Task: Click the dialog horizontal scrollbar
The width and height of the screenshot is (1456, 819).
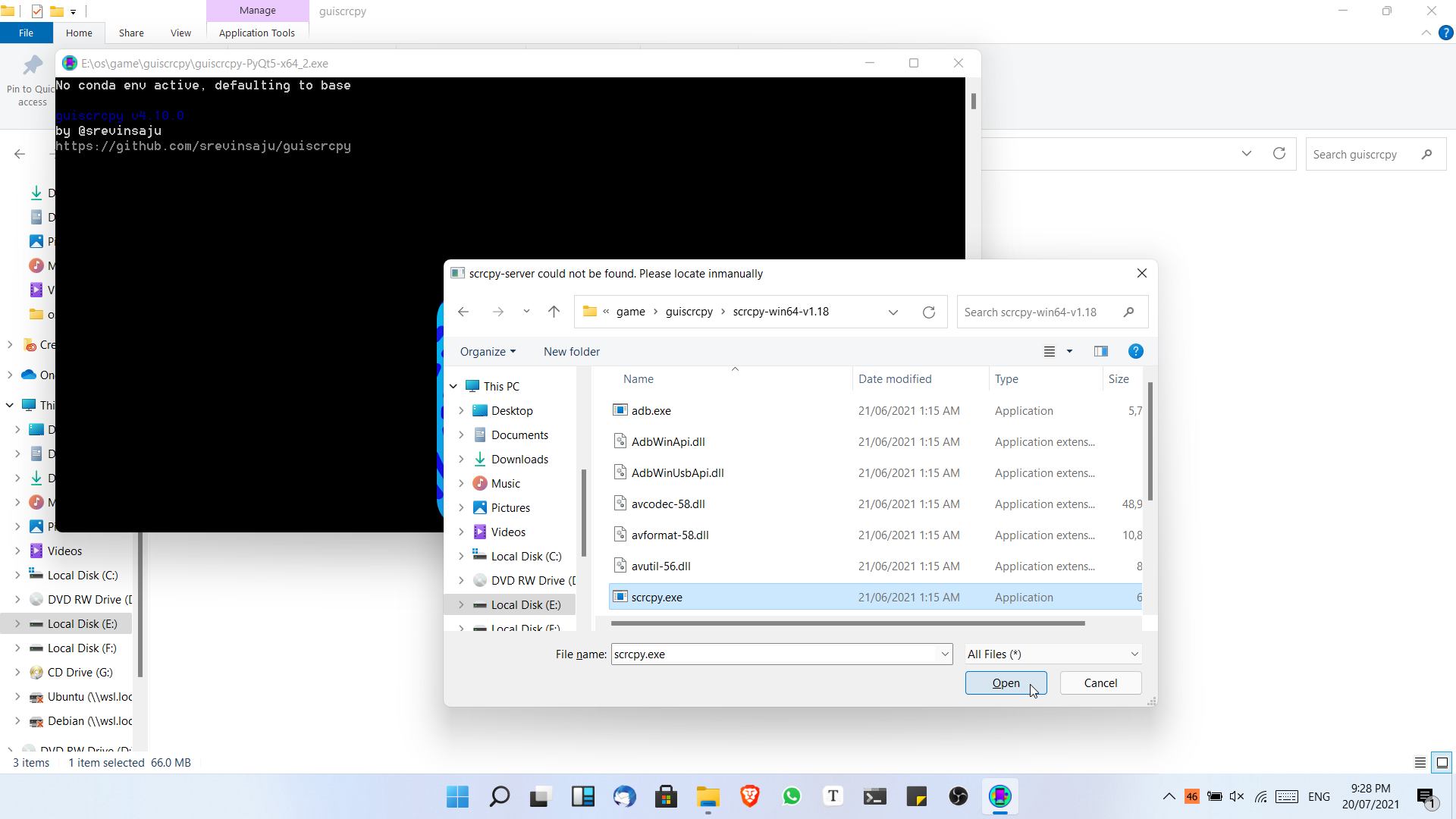Action: coord(848,623)
